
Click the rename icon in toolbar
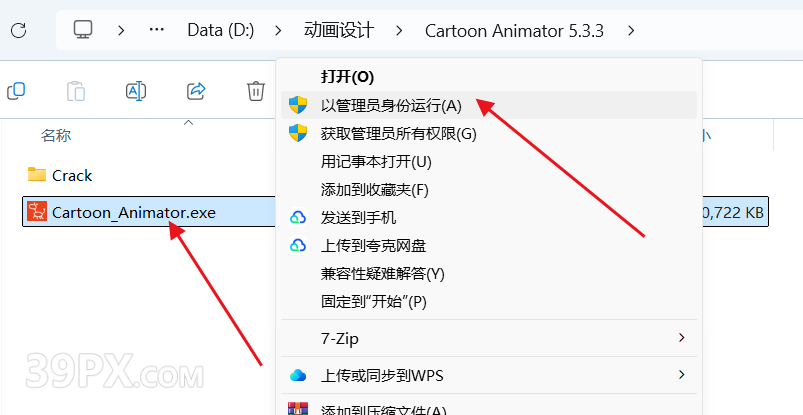pos(136,91)
